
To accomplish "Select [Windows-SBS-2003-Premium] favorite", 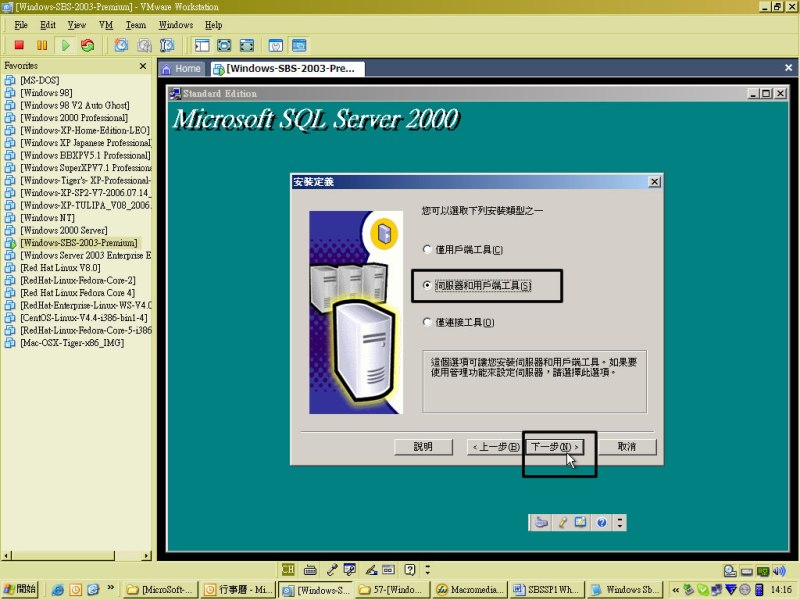I will click(79, 243).
